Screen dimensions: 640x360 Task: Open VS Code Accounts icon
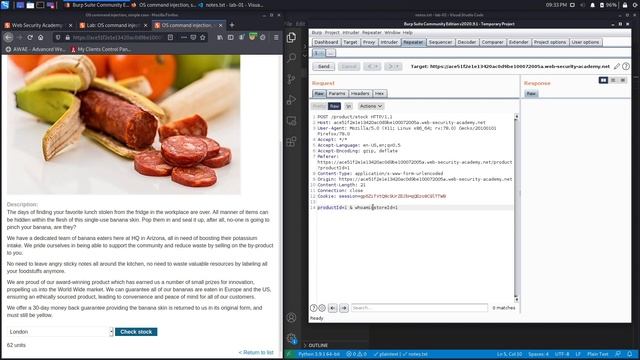pyautogui.click(x=291, y=317)
